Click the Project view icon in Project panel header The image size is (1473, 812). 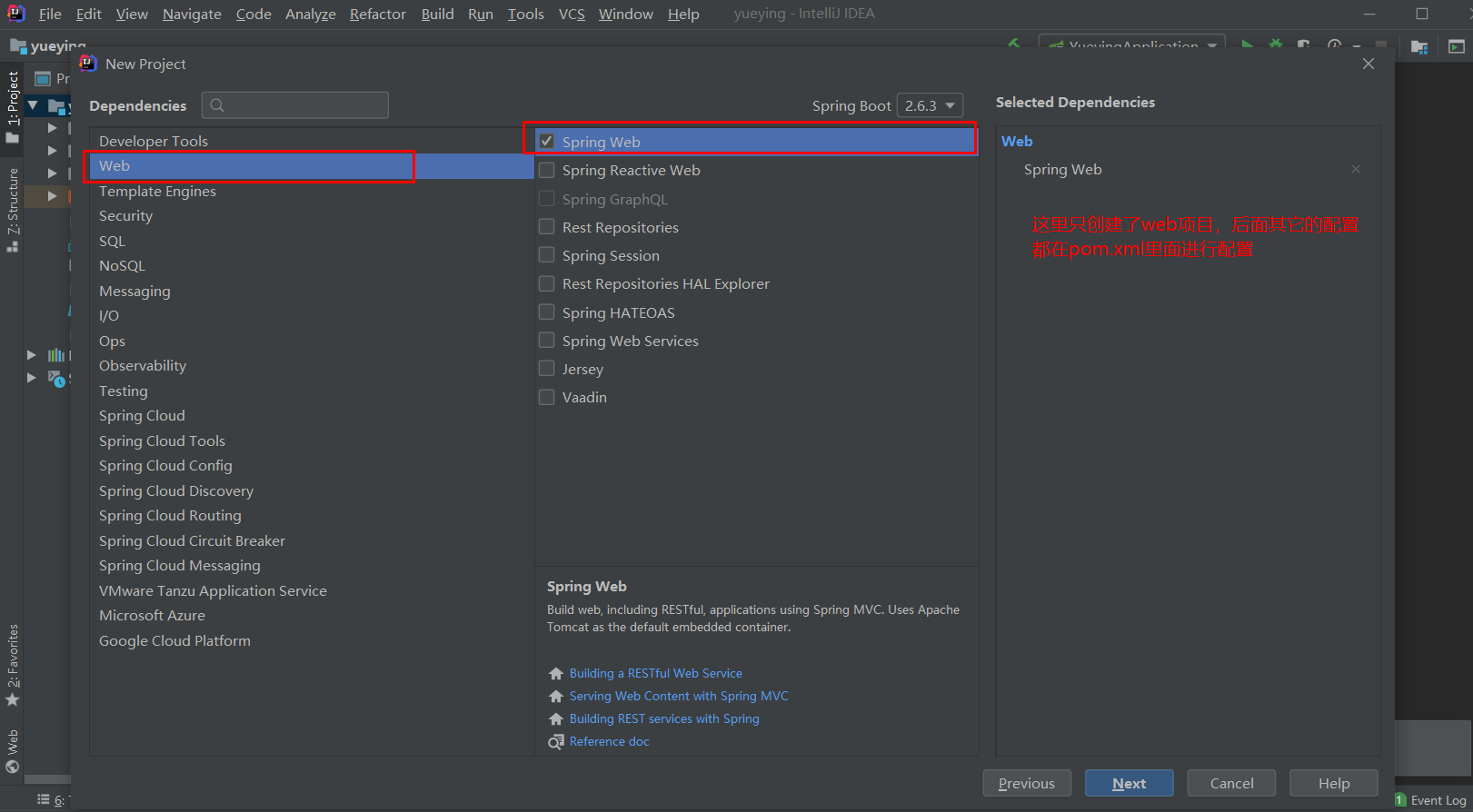43,78
